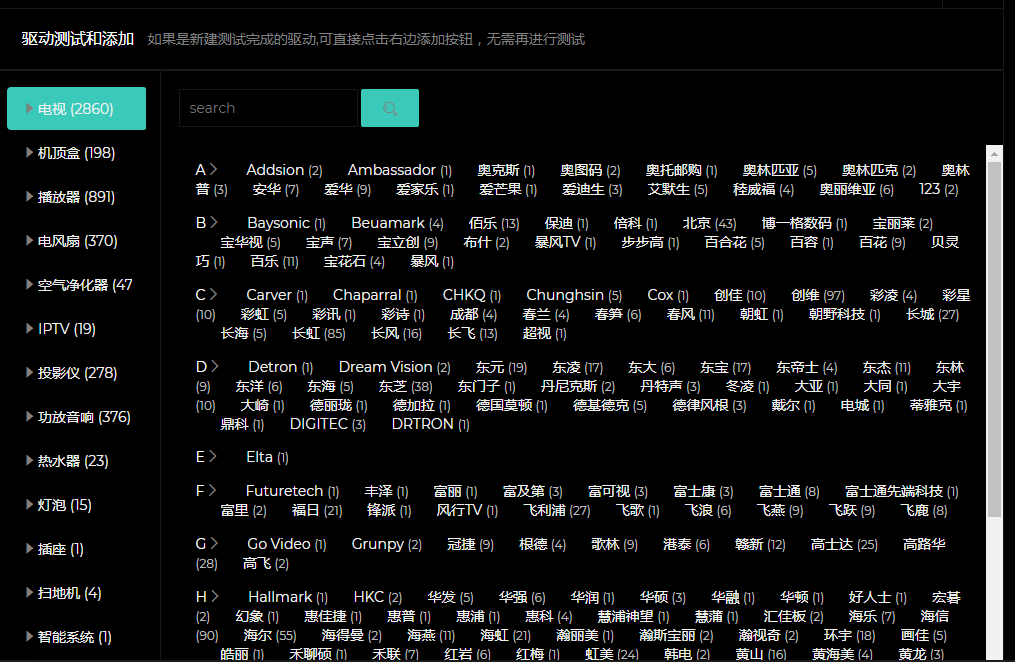Click the brand list vertical scrollbar

pyautogui.click(x=993, y=340)
